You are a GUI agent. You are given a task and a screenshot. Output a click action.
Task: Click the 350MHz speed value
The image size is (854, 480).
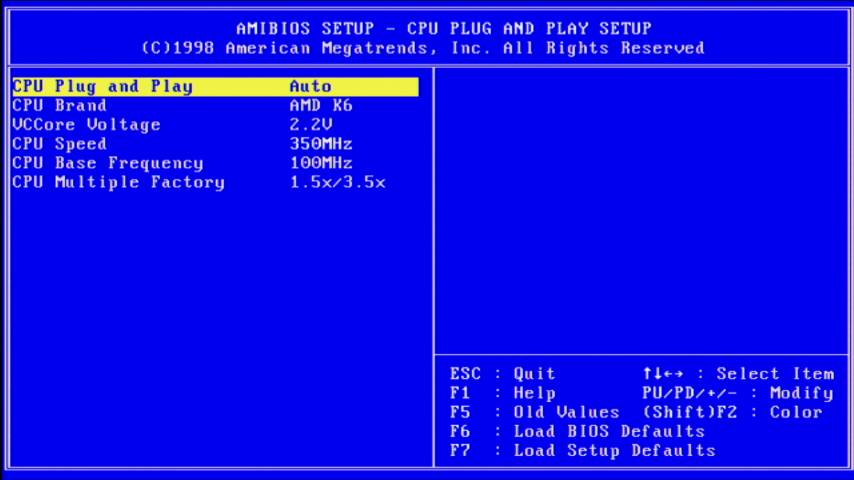coord(320,144)
